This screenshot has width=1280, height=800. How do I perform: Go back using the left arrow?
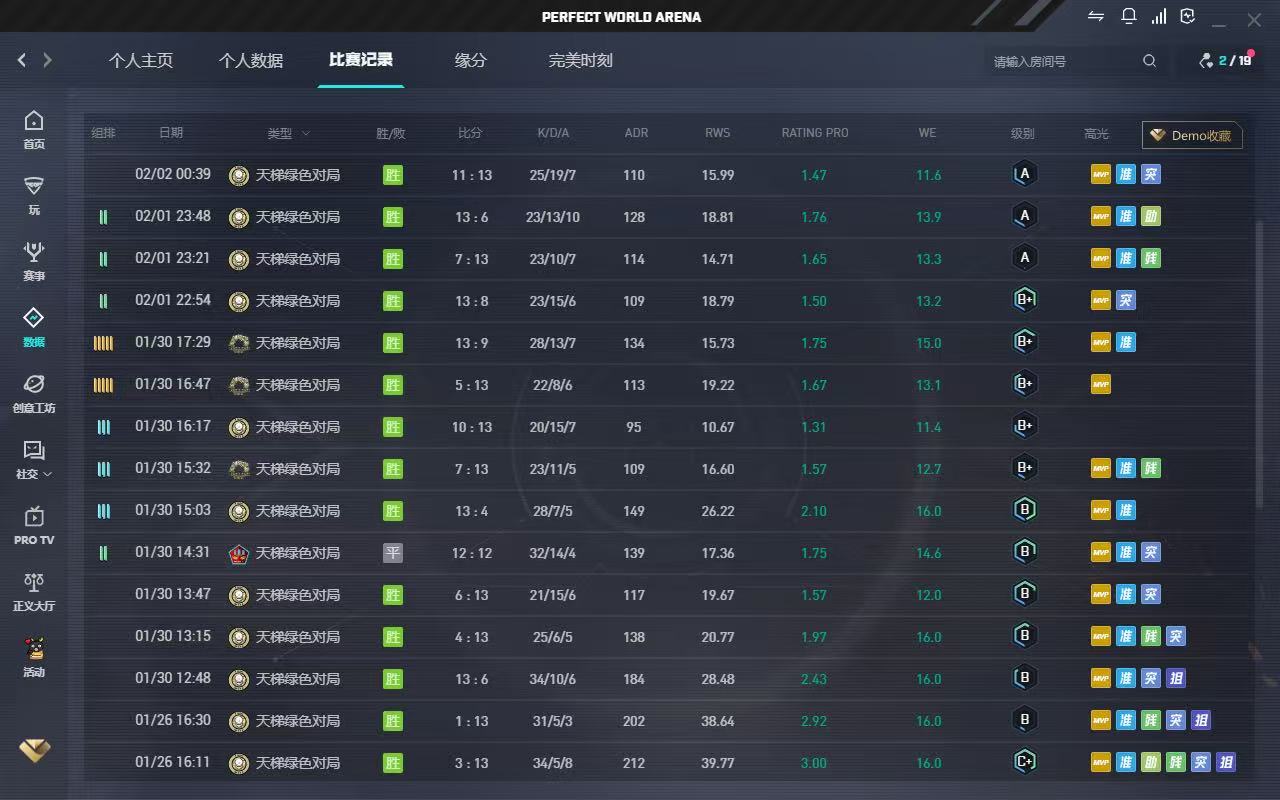pyautogui.click(x=22, y=61)
